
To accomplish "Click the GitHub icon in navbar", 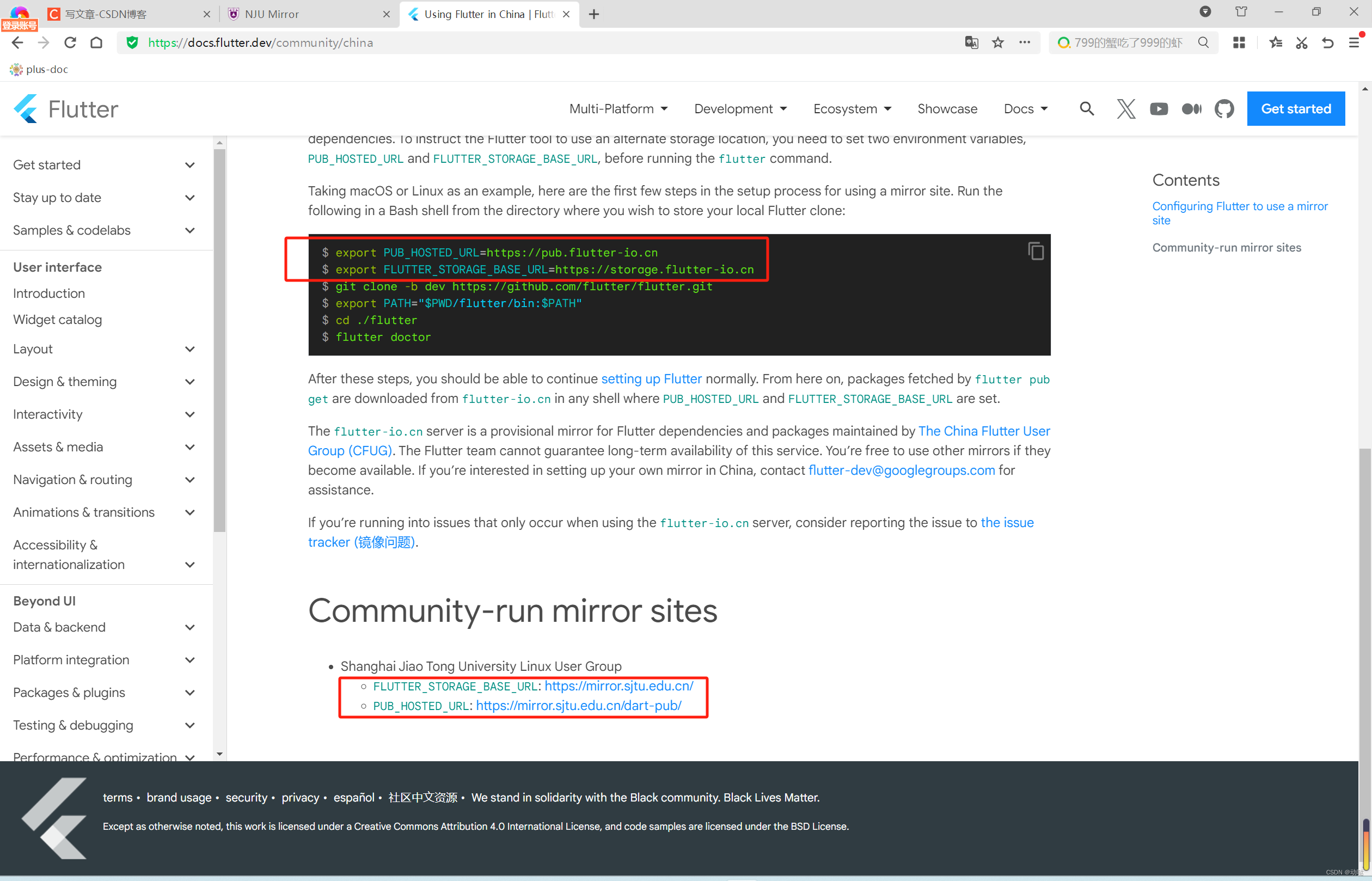I will pyautogui.click(x=1225, y=109).
